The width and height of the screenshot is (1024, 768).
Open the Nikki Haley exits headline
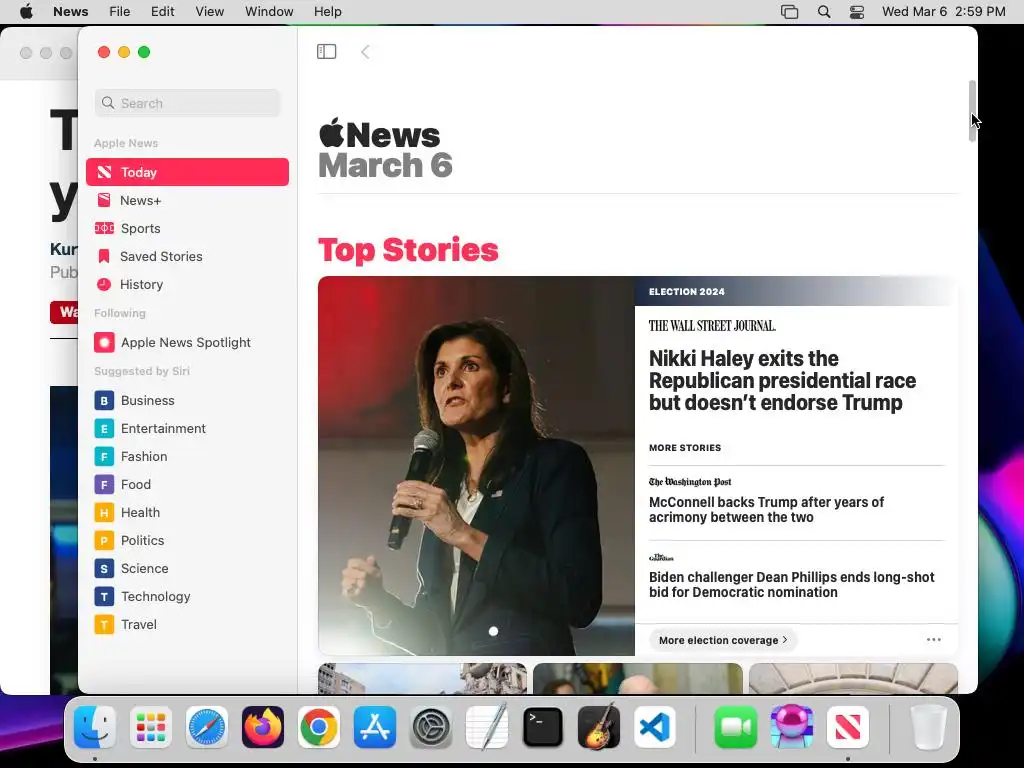click(x=782, y=380)
